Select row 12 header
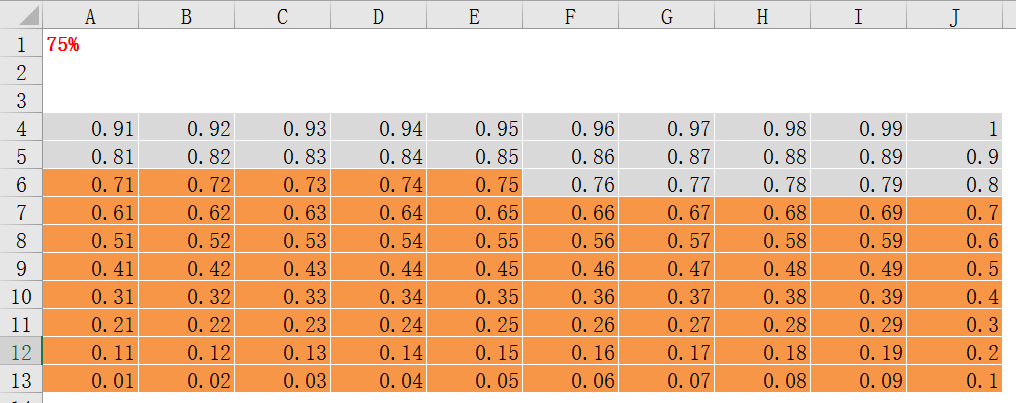1016x403 pixels. (x=21, y=352)
